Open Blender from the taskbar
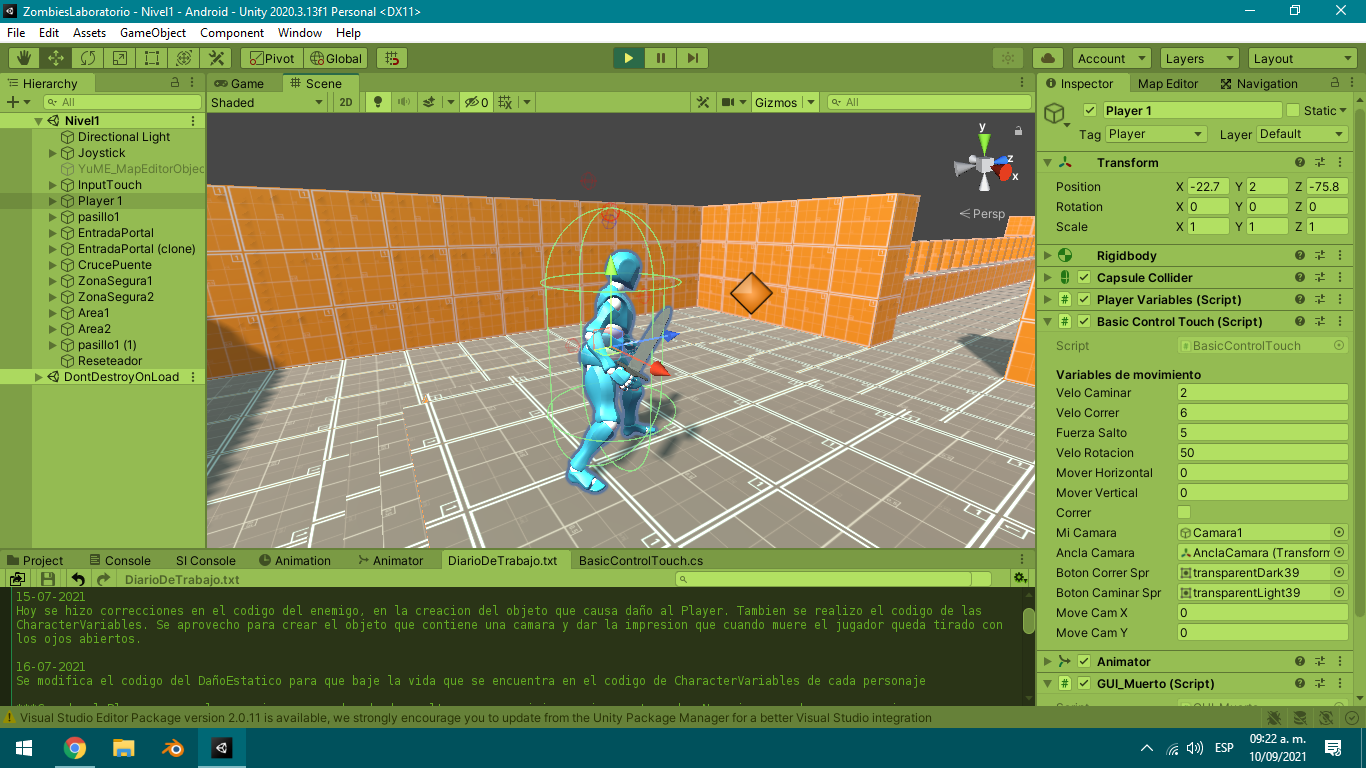1366x768 pixels. [x=173, y=748]
